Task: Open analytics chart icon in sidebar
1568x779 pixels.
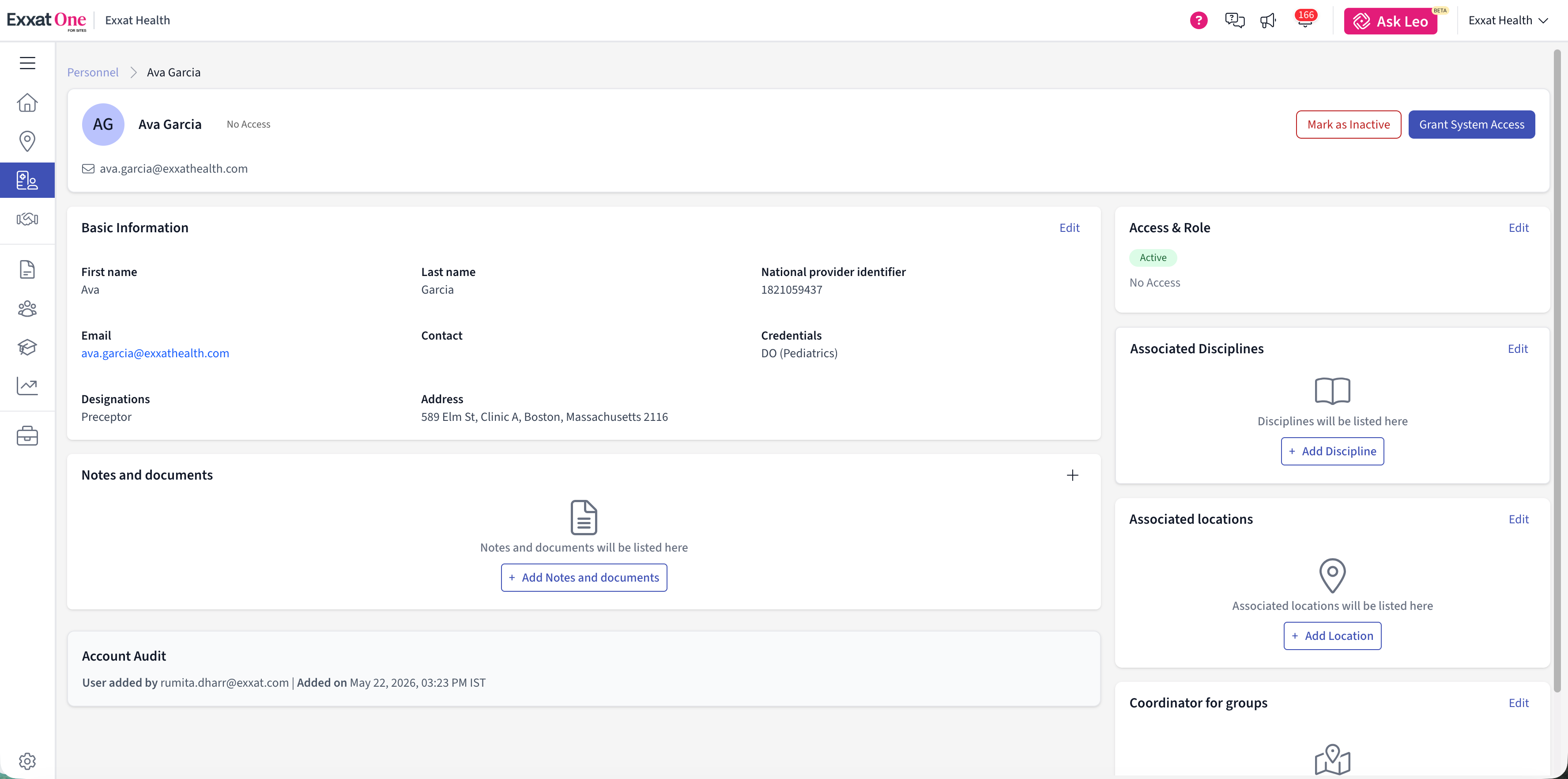Action: click(27, 386)
